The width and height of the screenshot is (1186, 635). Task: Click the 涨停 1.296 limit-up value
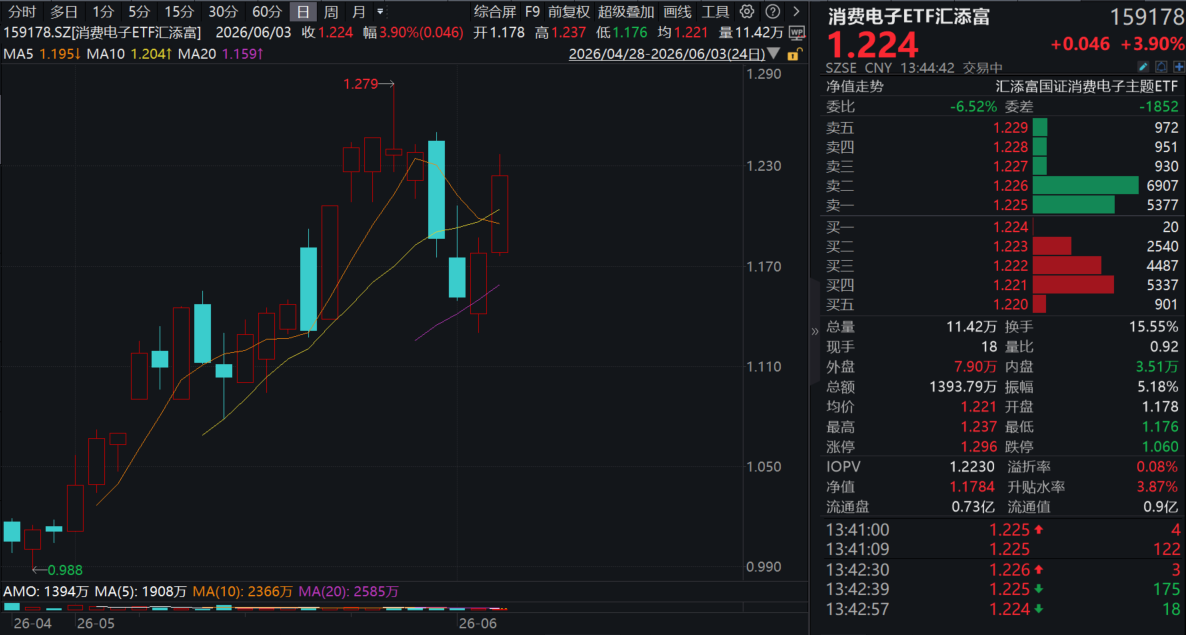pyautogui.click(x=979, y=447)
